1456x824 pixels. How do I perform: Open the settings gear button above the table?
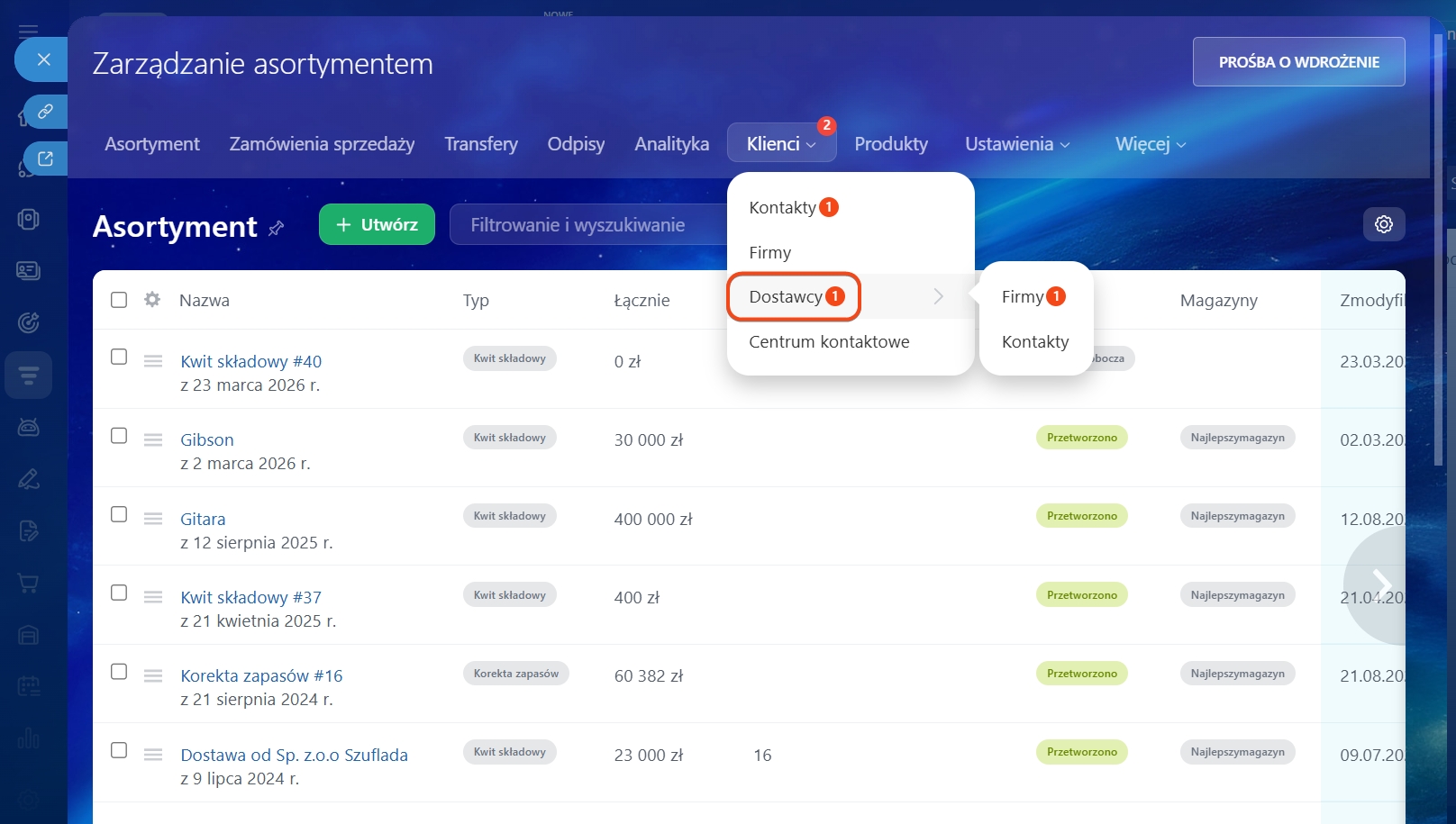(x=1384, y=224)
